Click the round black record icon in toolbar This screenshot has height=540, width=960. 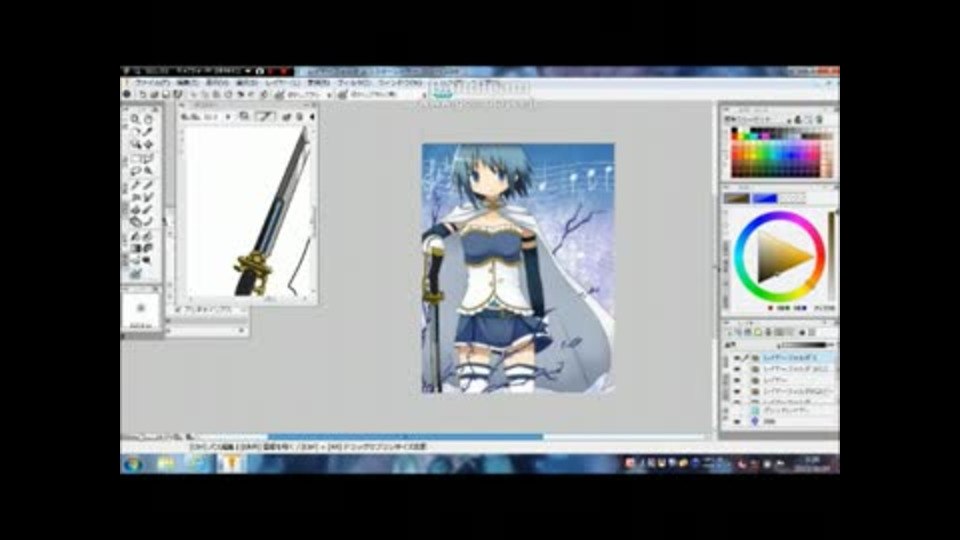[127, 94]
